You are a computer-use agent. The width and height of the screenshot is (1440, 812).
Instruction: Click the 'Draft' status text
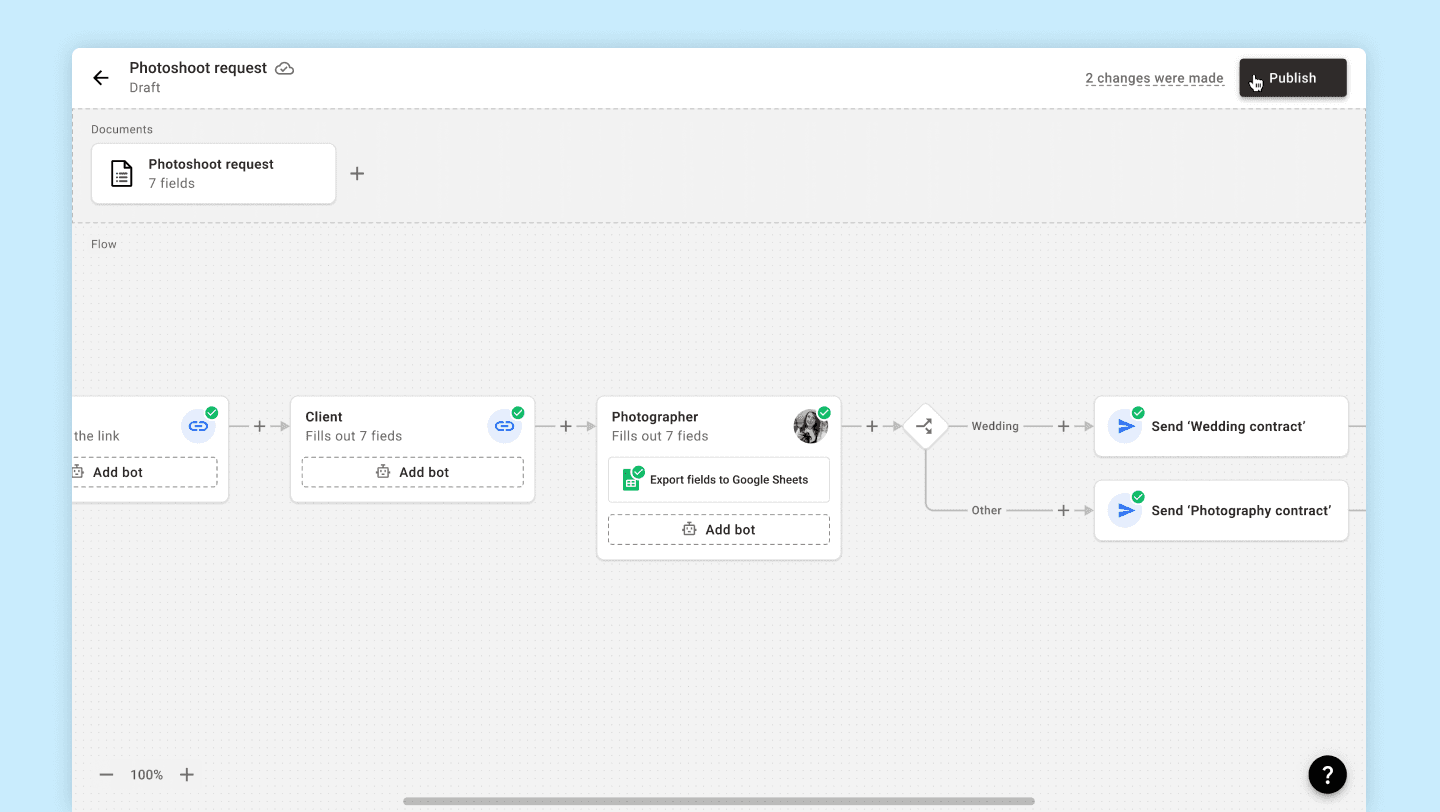145,88
